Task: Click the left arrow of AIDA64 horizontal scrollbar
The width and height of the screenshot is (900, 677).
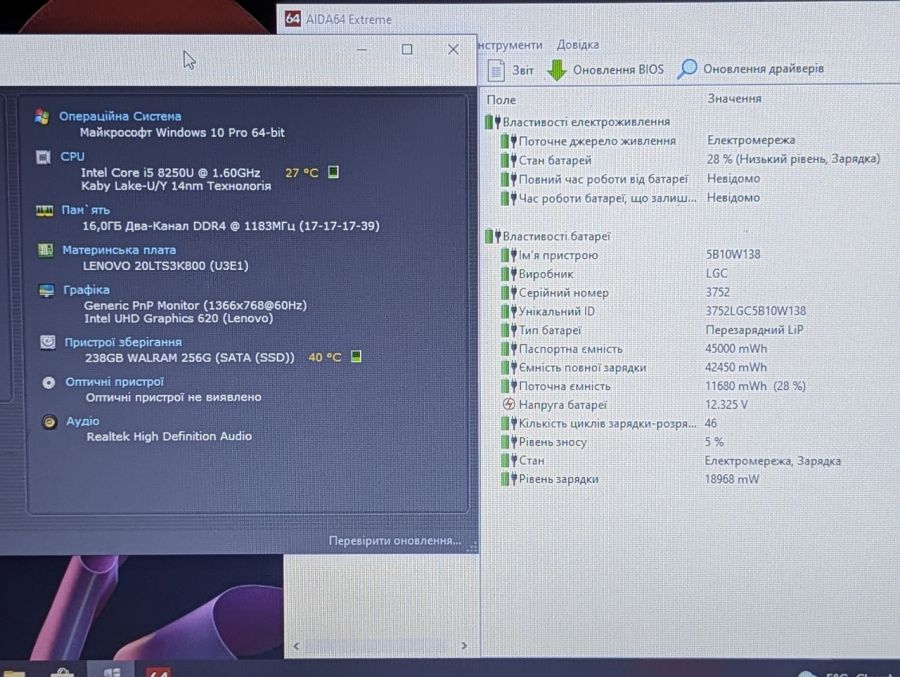Action: (x=296, y=646)
